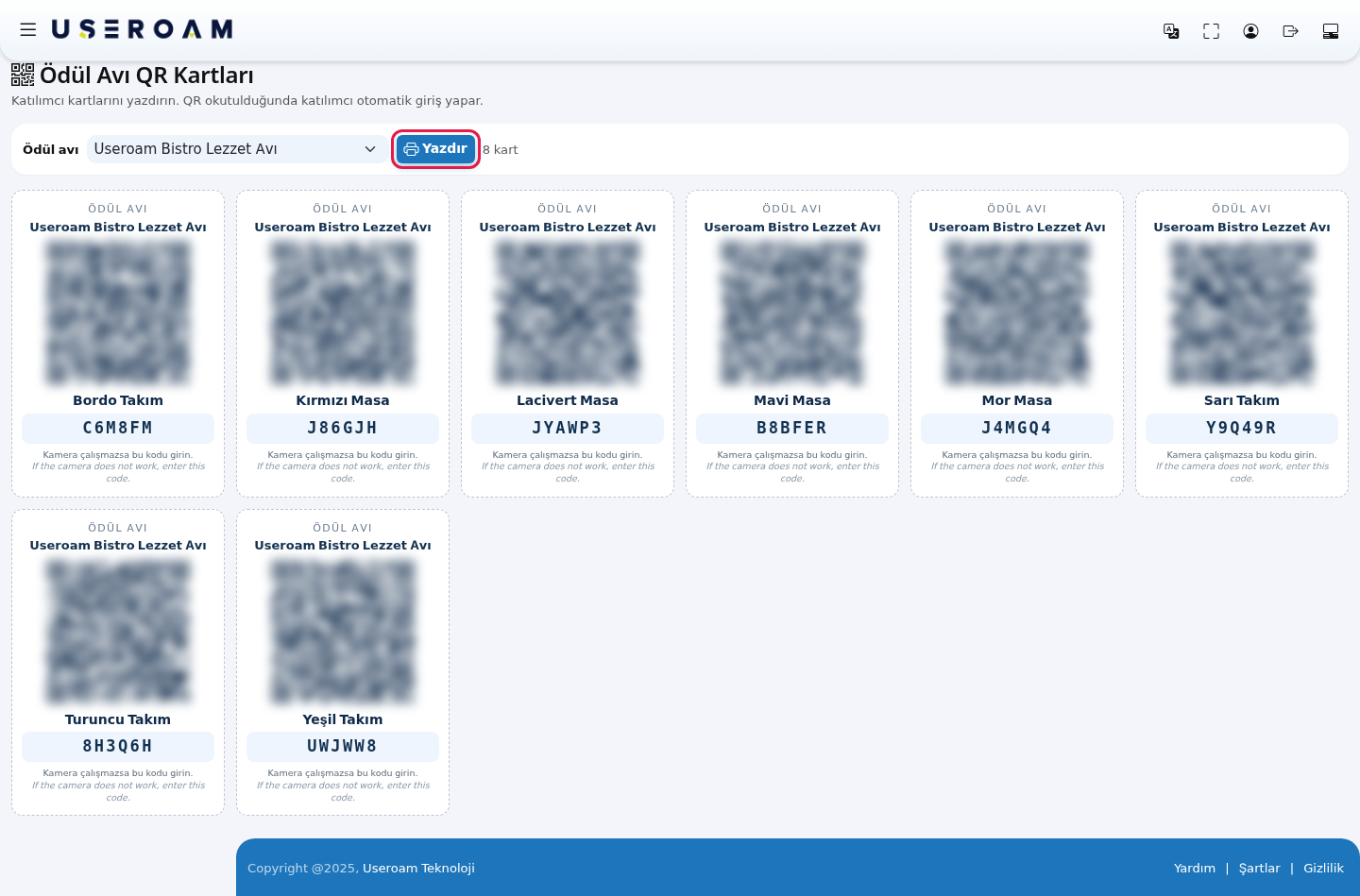Image resolution: width=1360 pixels, height=896 pixels.
Task: Click the QR code on Lacivert Masa card
Action: pyautogui.click(x=568, y=313)
